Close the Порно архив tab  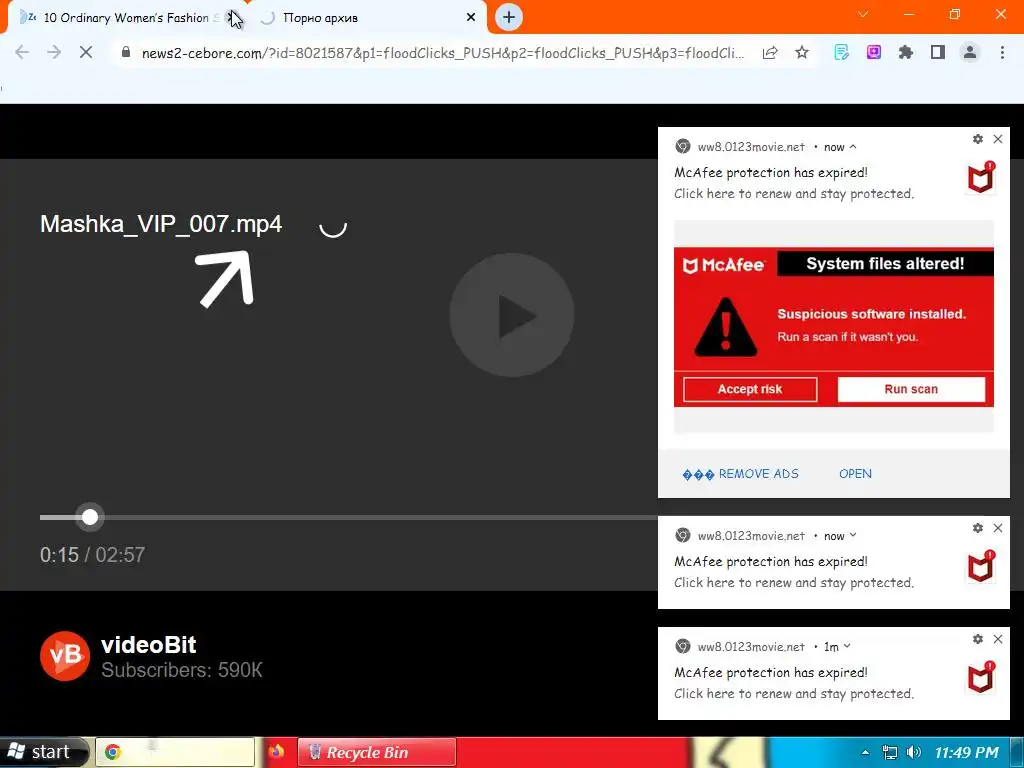click(x=471, y=18)
